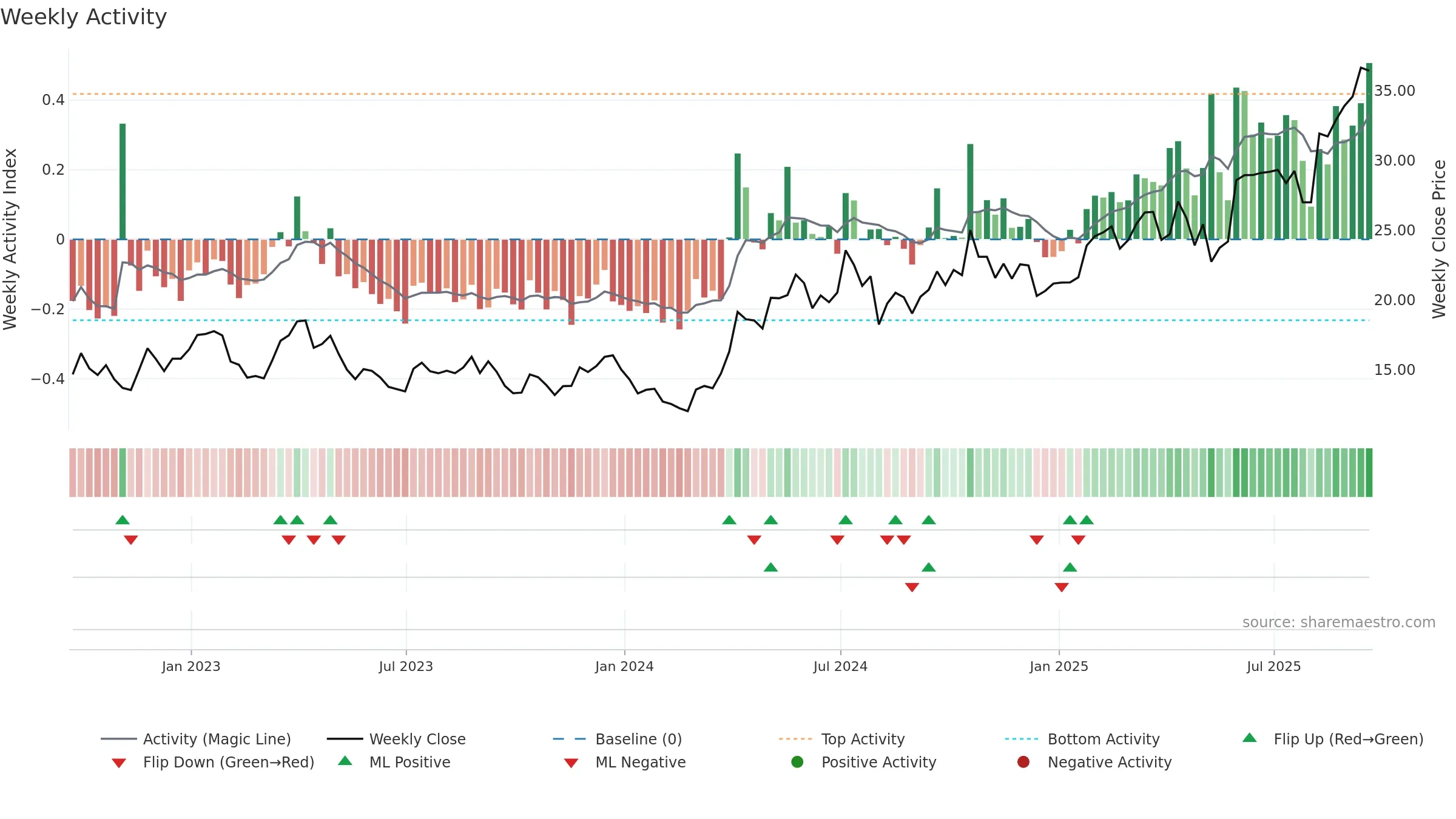Click the Flip Down red triangle legend icon
1456x819 pixels.
pos(119,763)
